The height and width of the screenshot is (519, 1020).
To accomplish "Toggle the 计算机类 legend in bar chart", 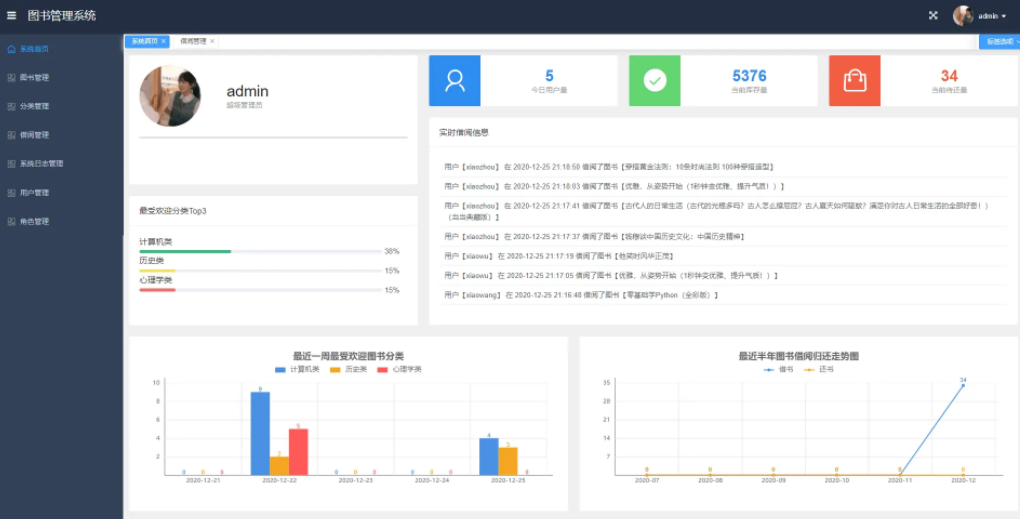I will coord(297,369).
